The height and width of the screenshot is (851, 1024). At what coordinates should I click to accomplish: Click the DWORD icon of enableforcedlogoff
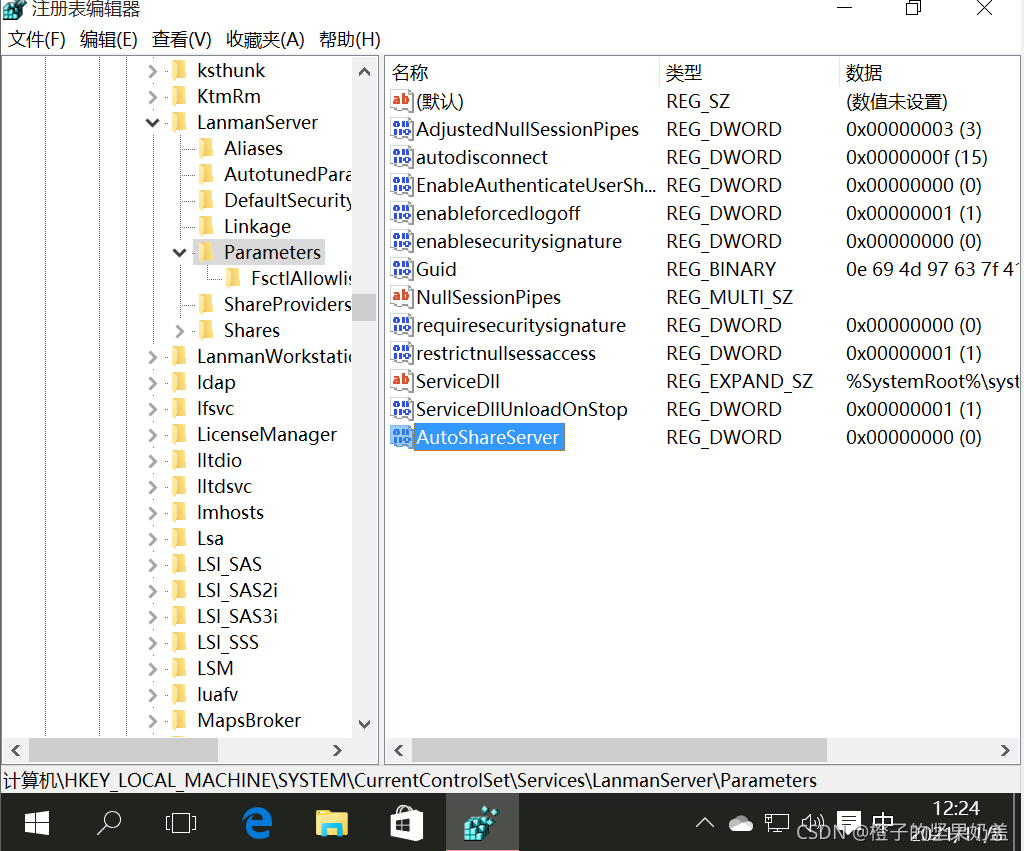pyautogui.click(x=402, y=213)
